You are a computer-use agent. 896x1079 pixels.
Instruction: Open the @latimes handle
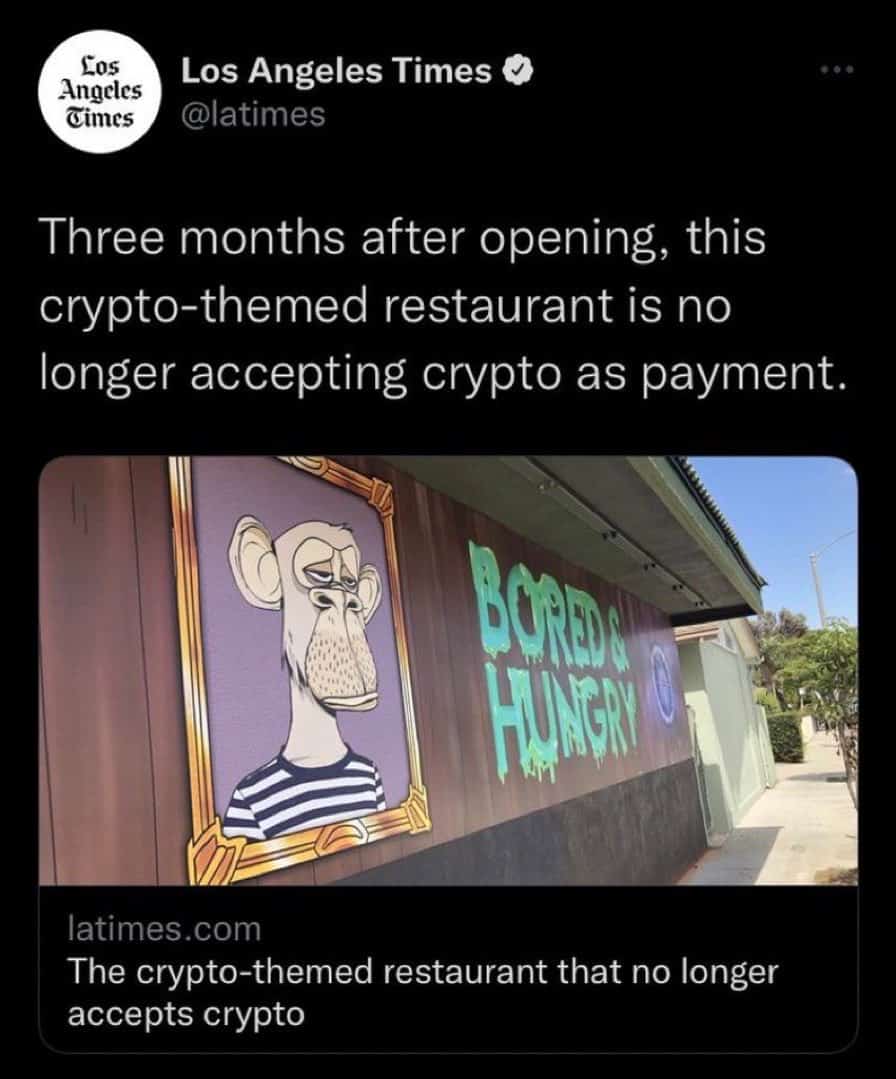pos(252,114)
